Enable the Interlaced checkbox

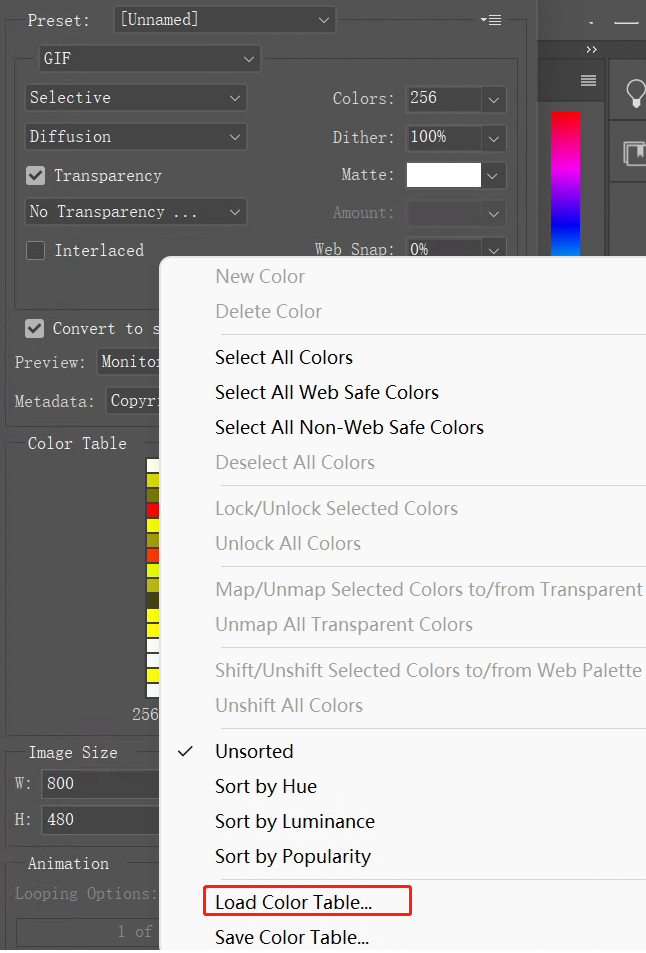pyautogui.click(x=36, y=251)
